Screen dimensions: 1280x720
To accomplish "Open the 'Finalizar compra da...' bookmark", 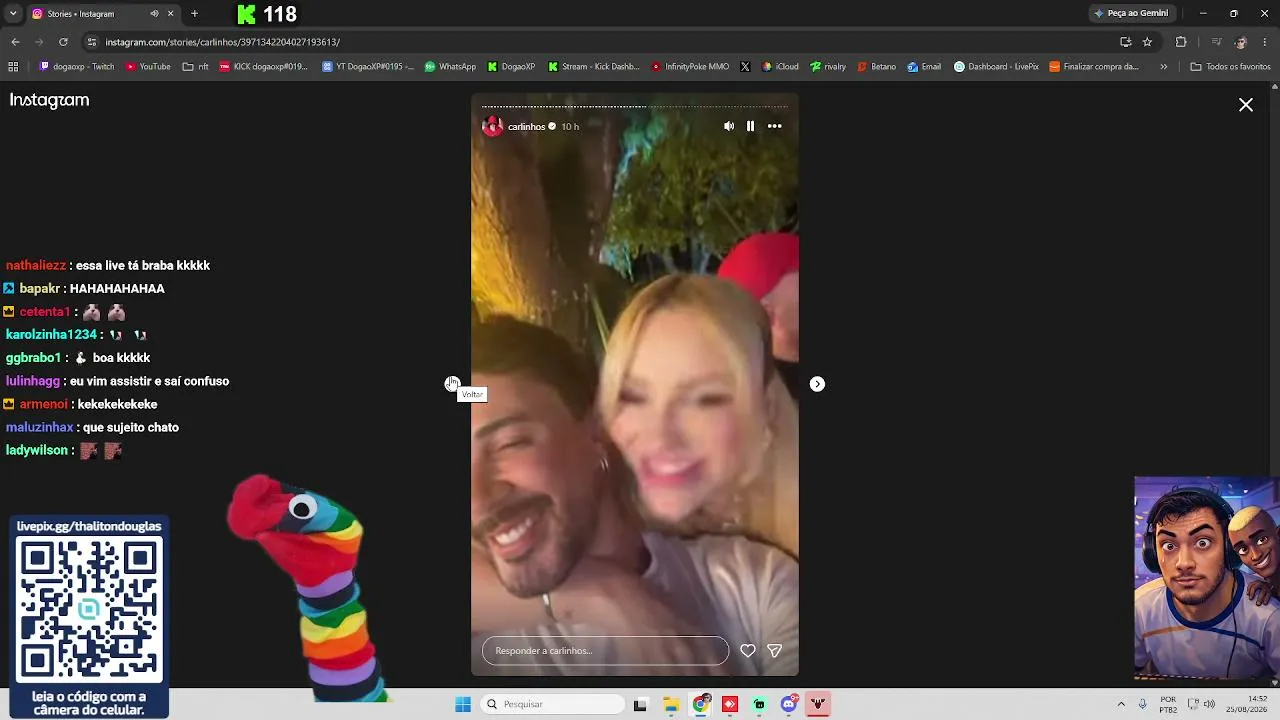I will 1094,67.
